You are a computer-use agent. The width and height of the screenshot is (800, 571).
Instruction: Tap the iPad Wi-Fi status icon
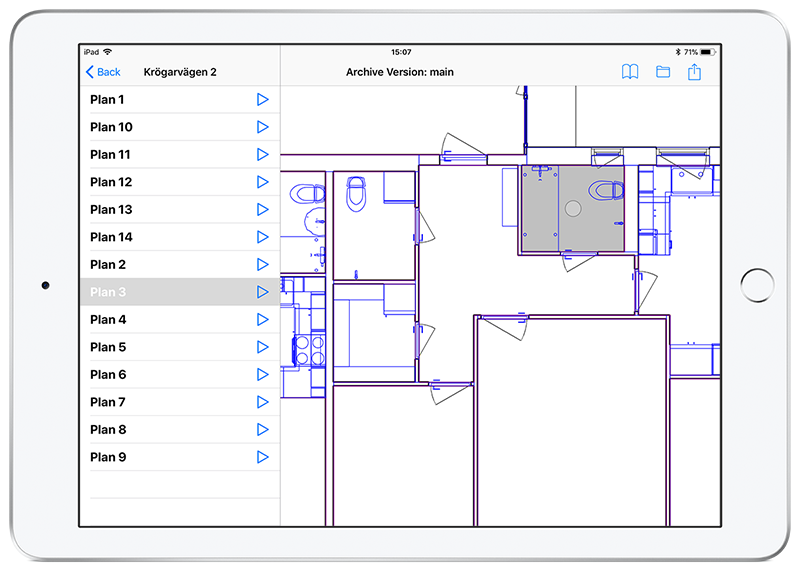click(x=107, y=52)
